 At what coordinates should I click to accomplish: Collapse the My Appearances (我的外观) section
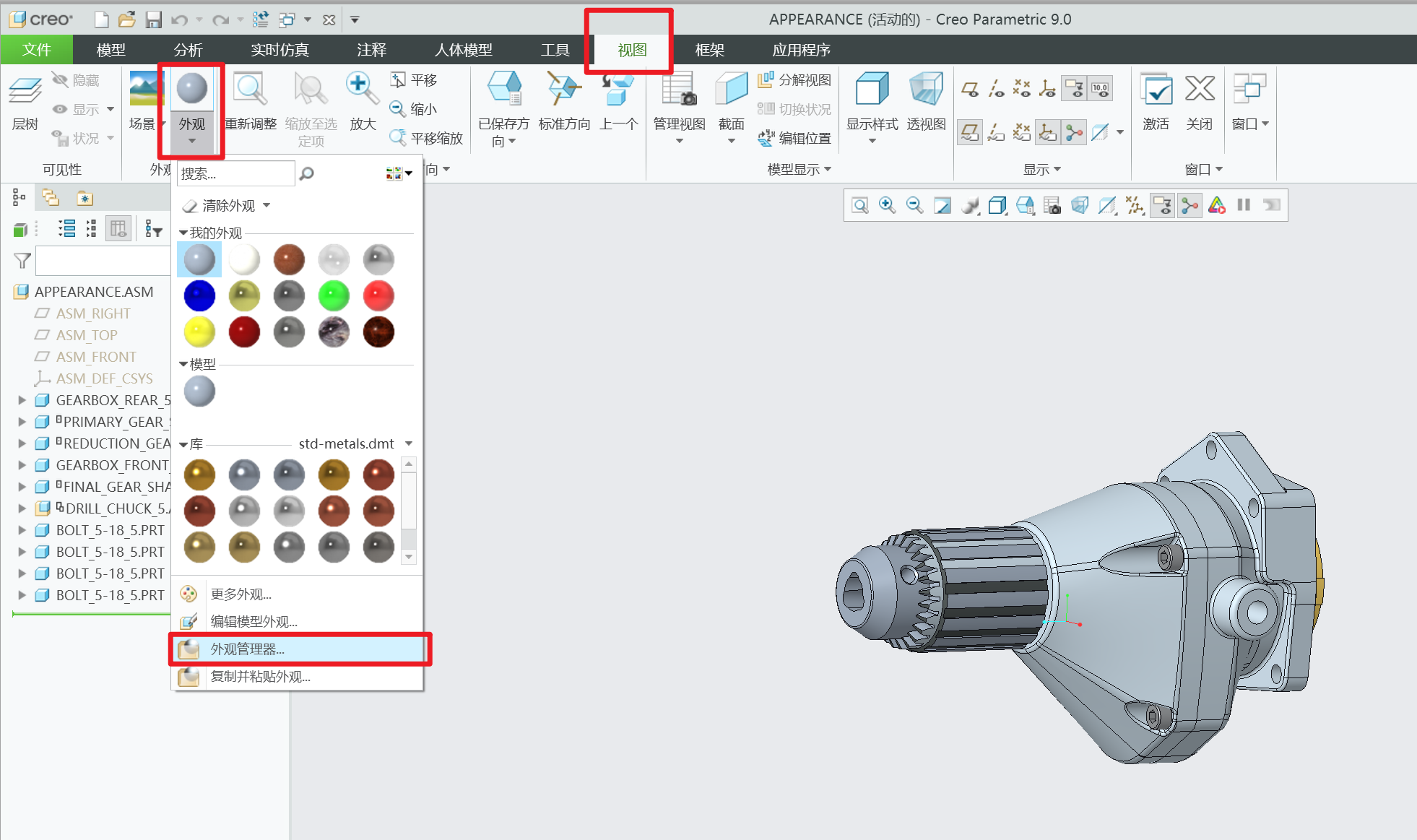point(183,233)
